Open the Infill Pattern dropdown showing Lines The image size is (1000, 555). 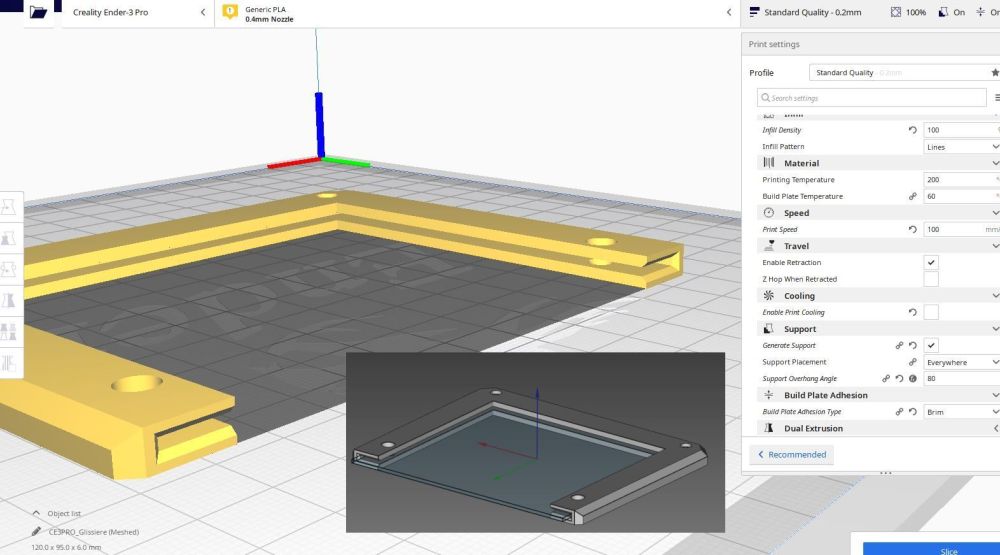pos(962,147)
